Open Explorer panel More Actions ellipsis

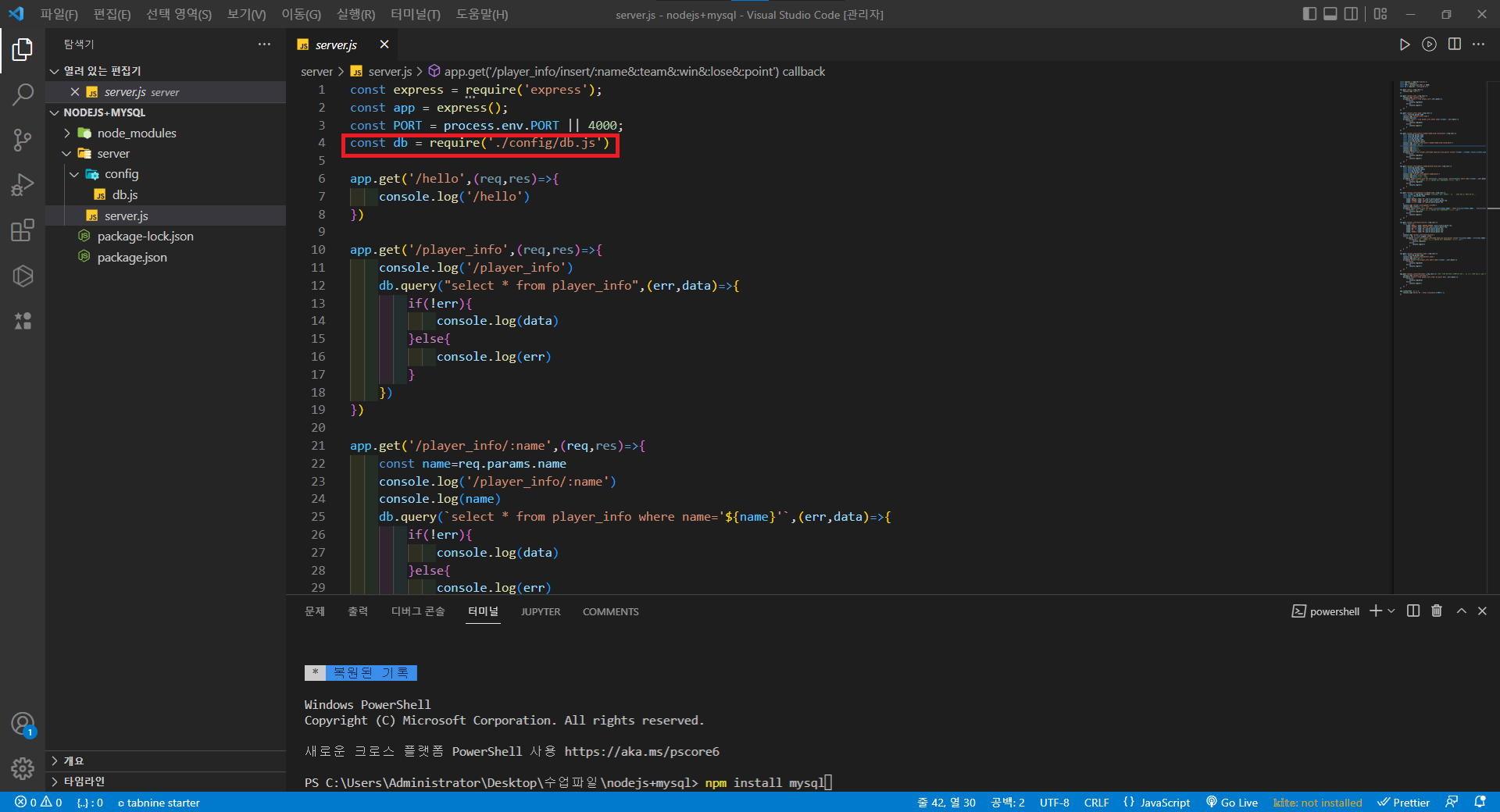(x=264, y=45)
